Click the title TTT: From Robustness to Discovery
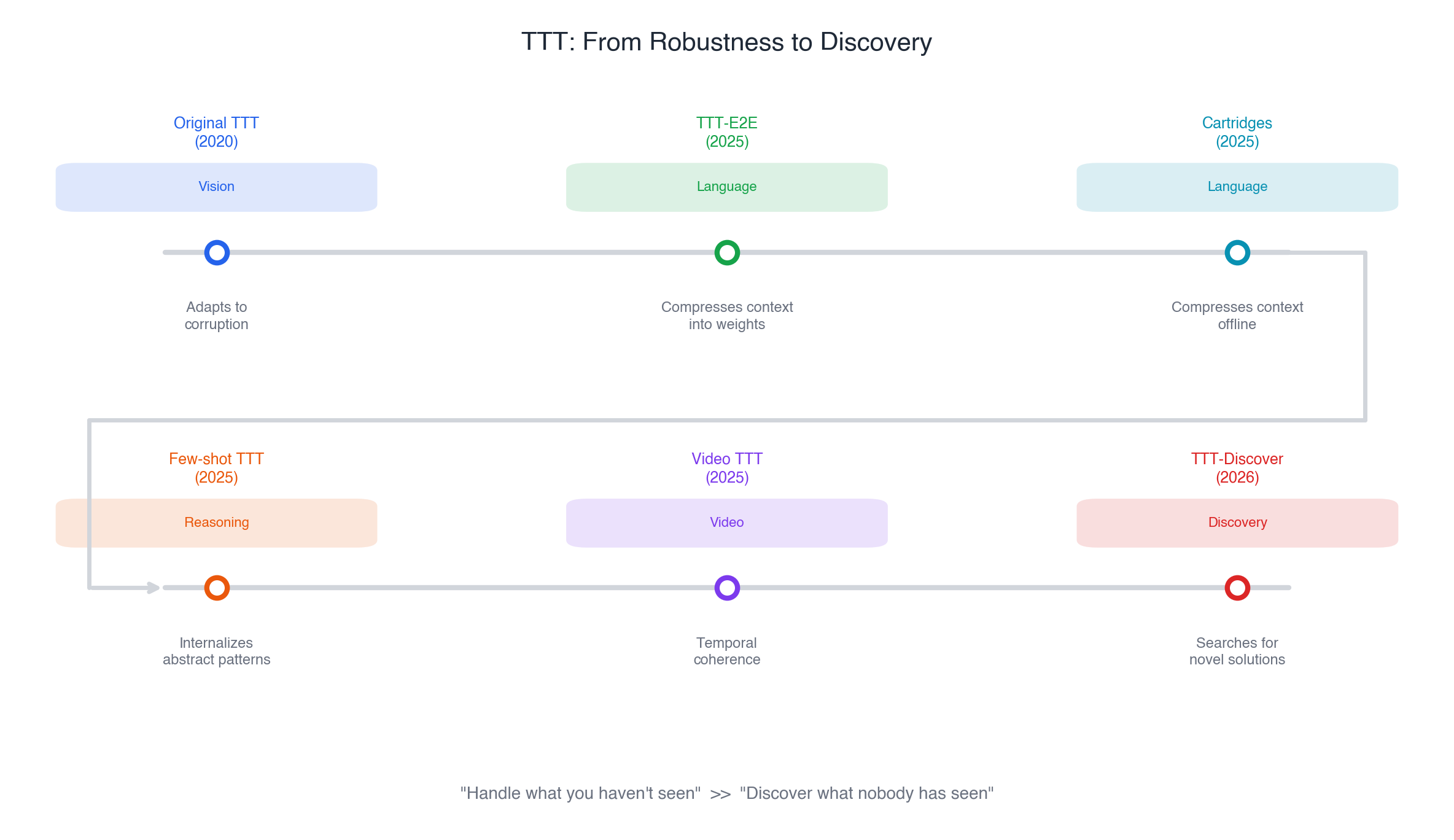Screen dimensions: 1454x840 [x=726, y=42]
